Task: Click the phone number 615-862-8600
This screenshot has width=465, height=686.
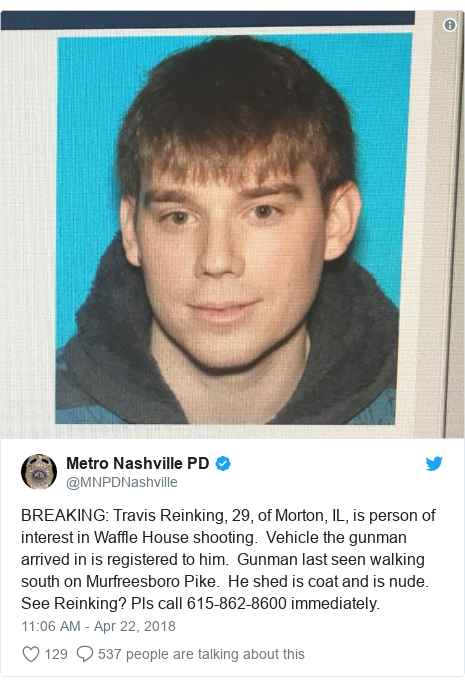Action: (x=237, y=604)
